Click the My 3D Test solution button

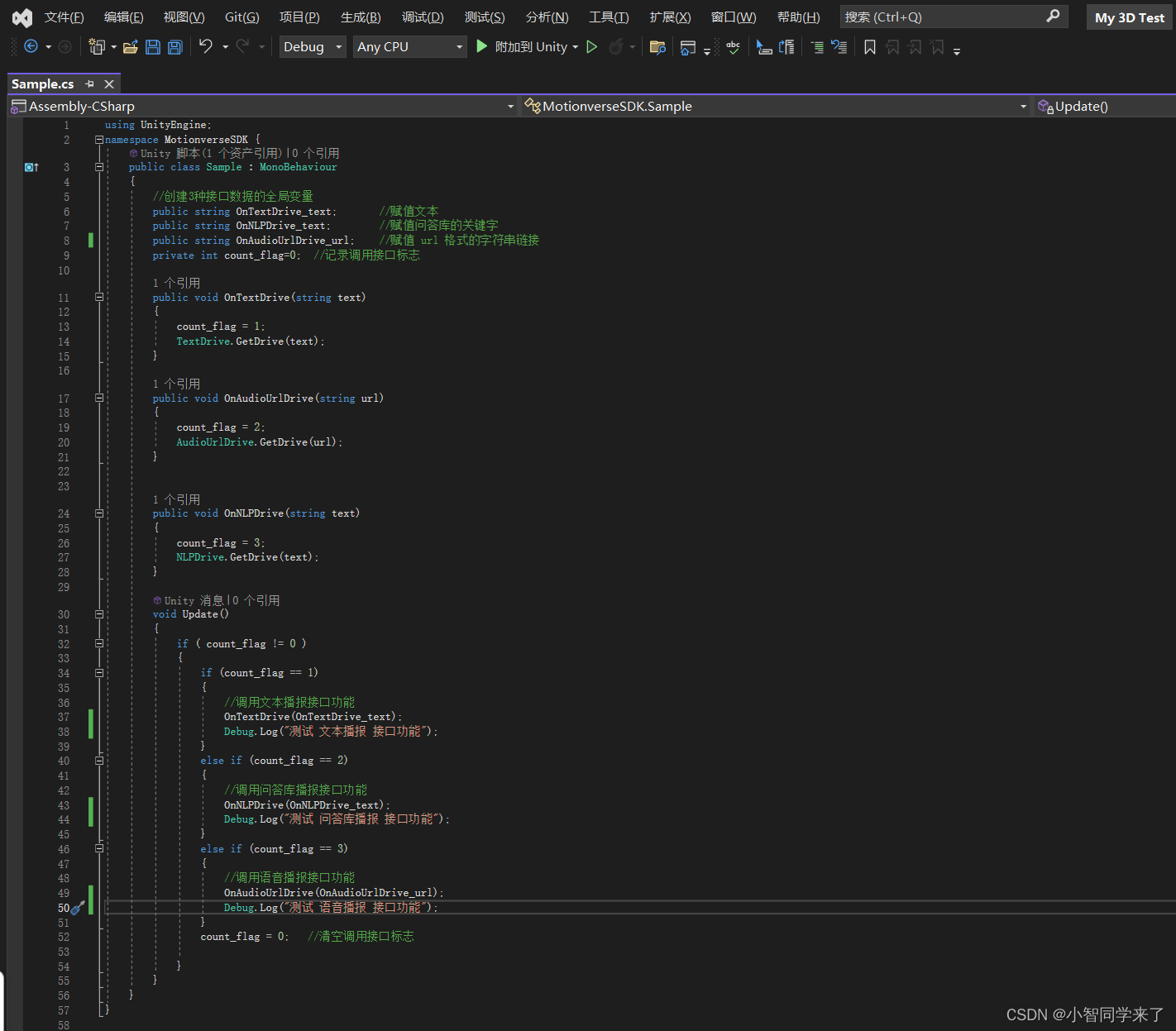pos(1130,17)
